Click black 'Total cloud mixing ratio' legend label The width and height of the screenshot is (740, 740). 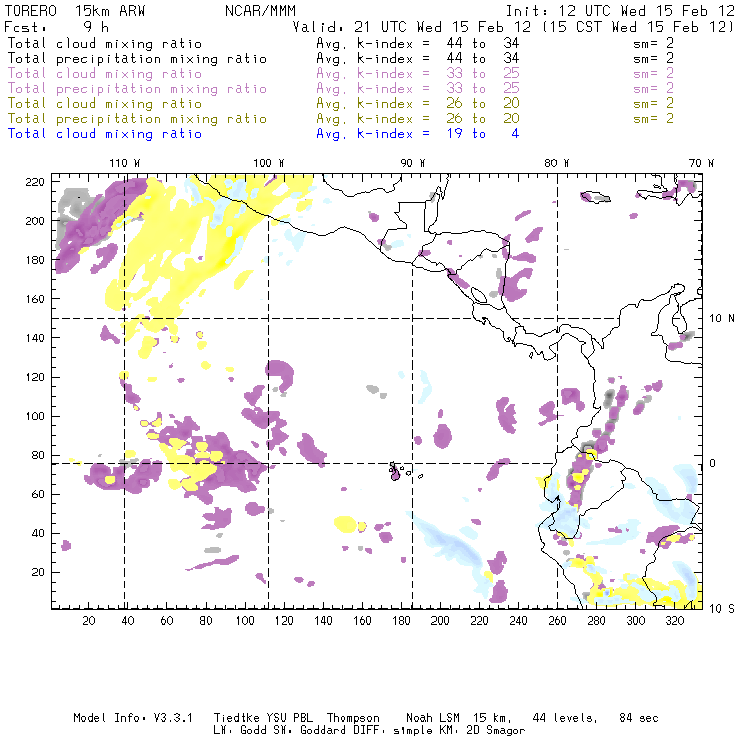pos(105,44)
